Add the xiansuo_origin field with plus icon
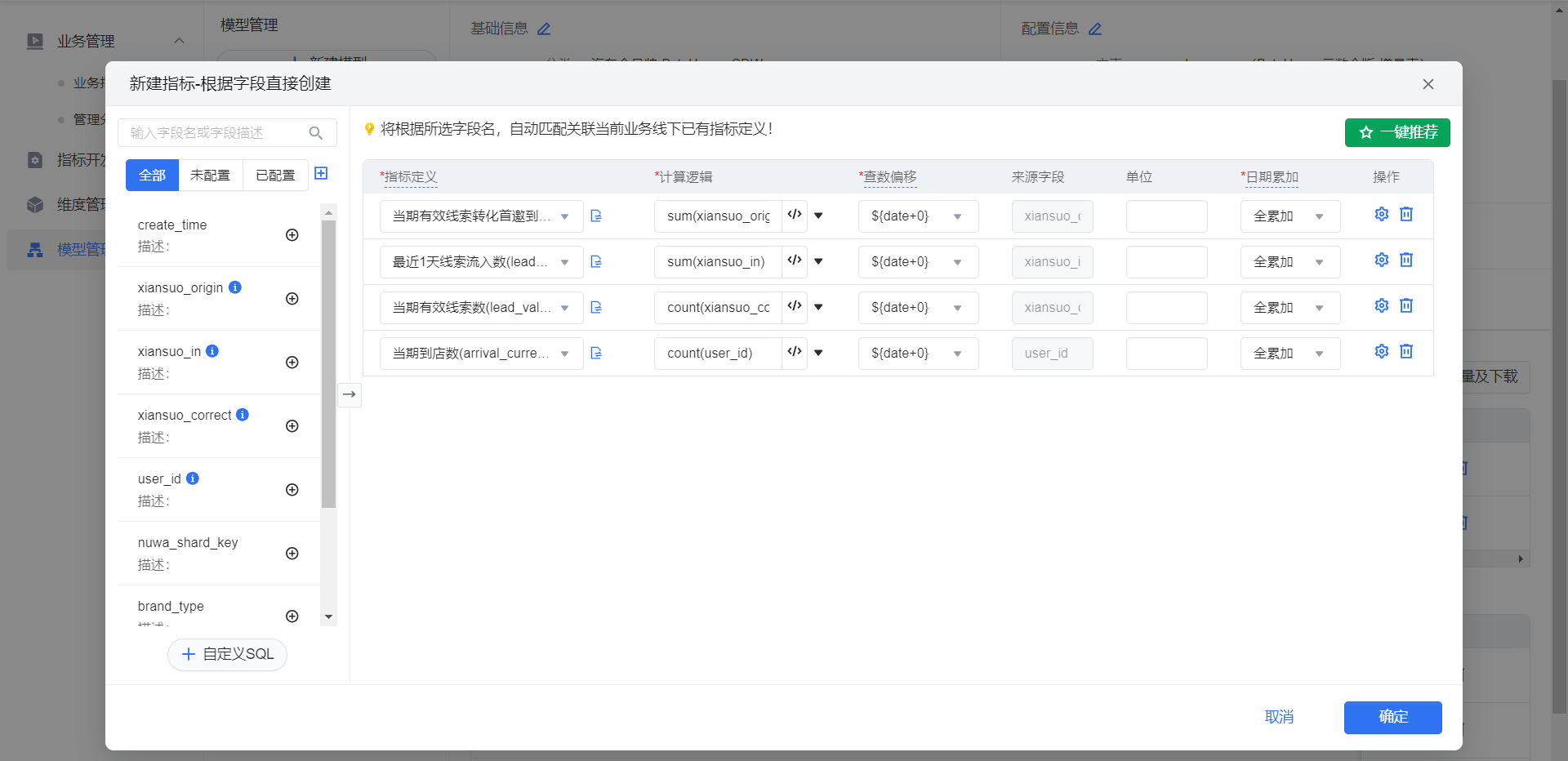 point(292,299)
